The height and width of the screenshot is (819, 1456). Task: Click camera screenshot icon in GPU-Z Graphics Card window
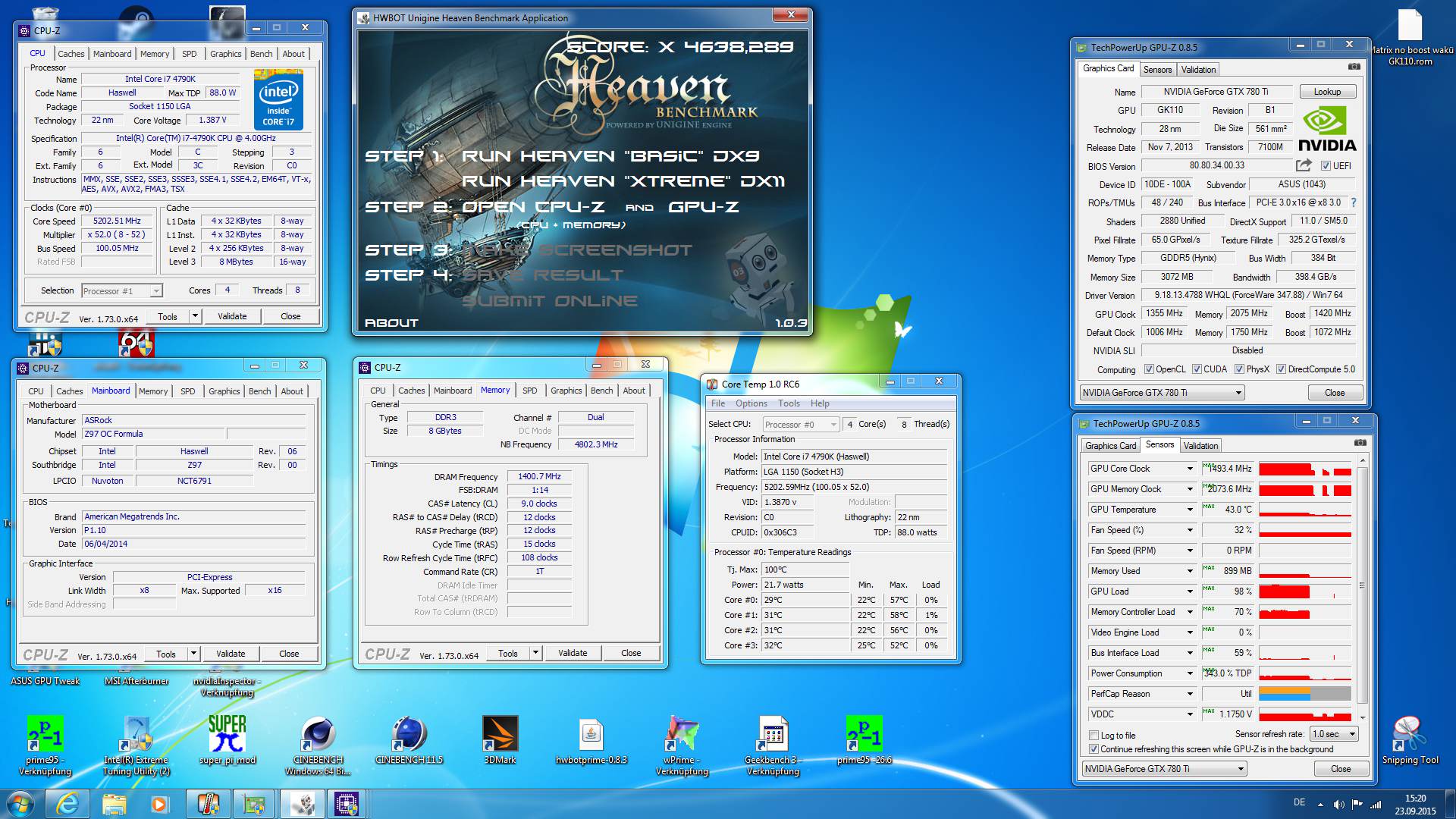(x=1354, y=67)
